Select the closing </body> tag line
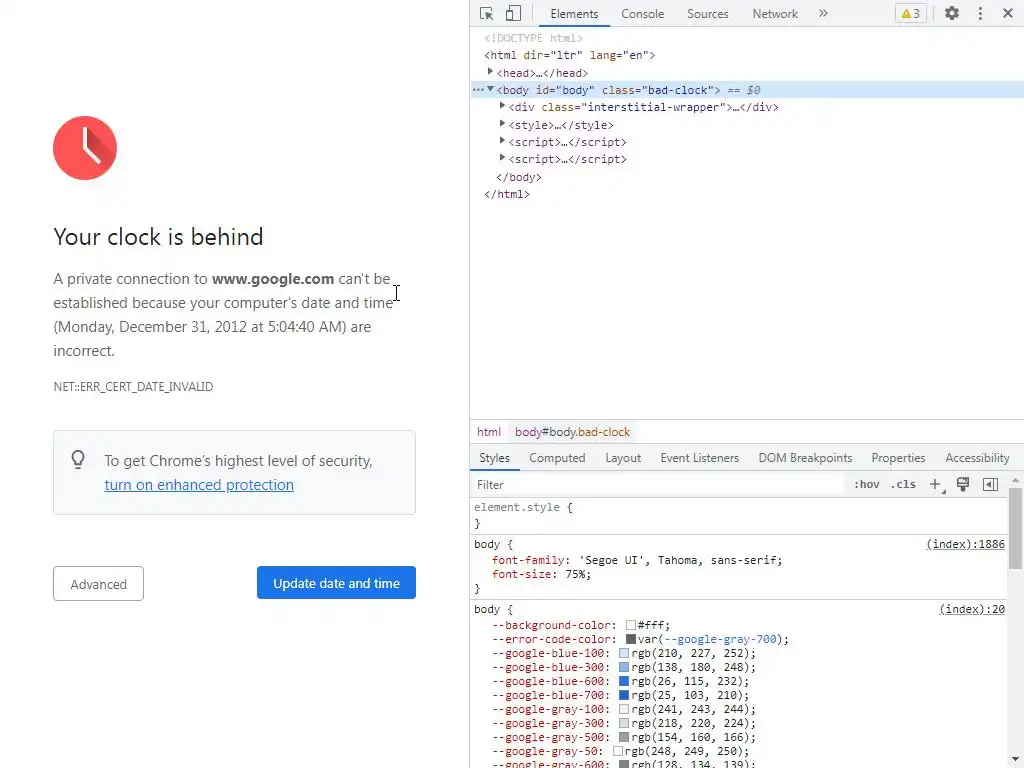1024x768 pixels. 519,177
